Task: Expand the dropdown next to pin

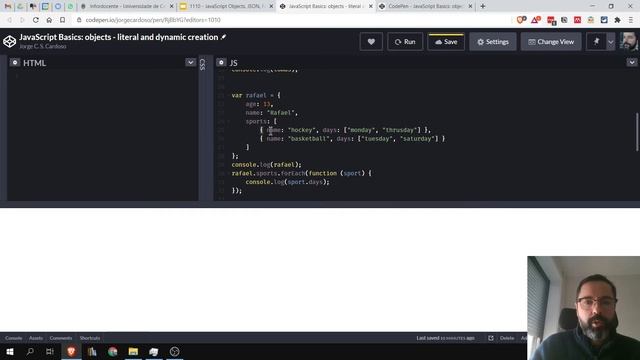Action: point(611,42)
